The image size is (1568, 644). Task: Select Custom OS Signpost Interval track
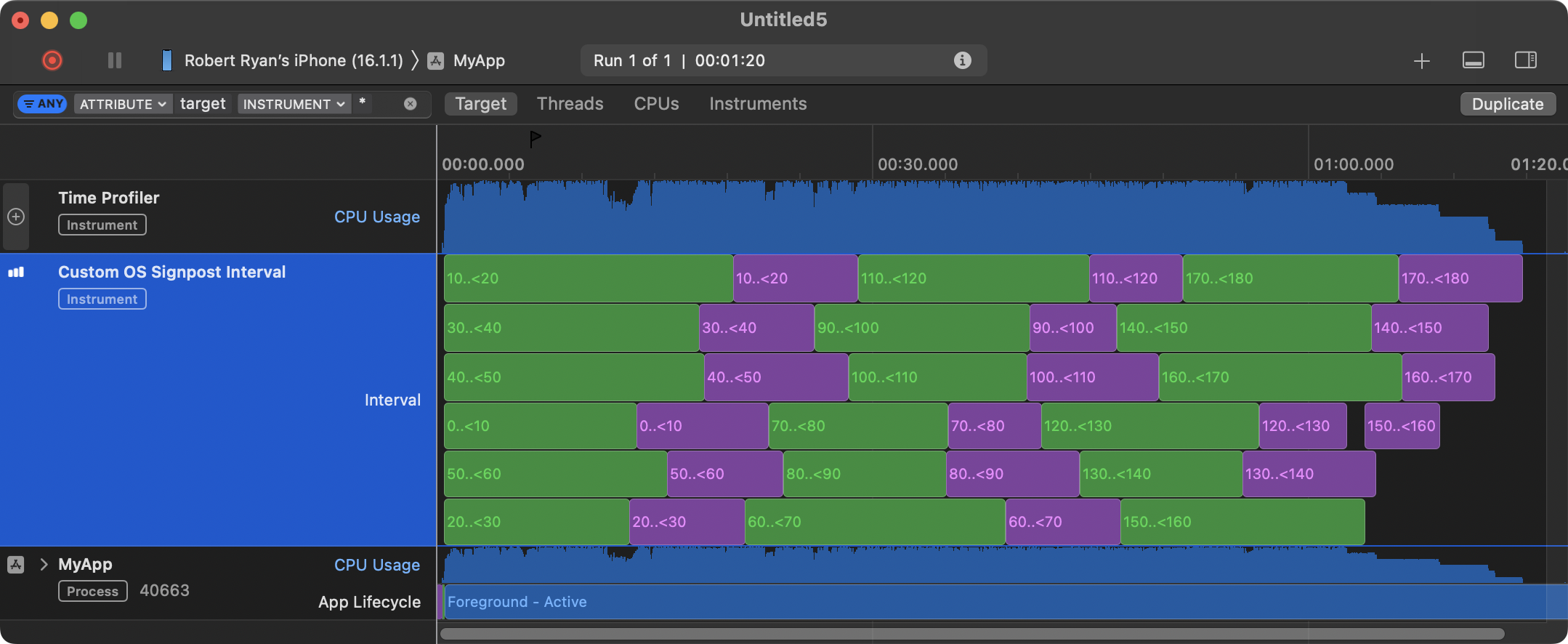(172, 272)
